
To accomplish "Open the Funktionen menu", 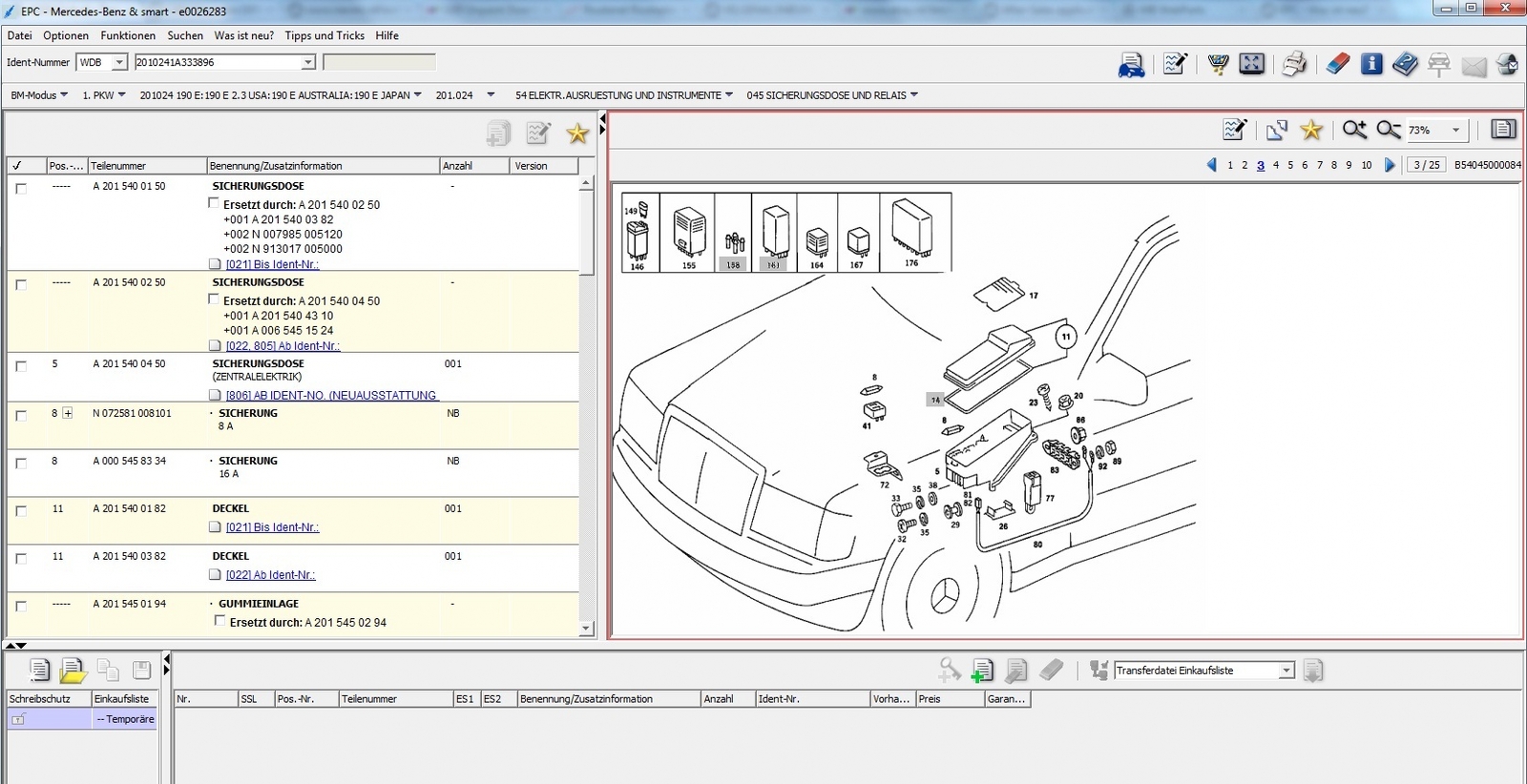I will pyautogui.click(x=128, y=35).
